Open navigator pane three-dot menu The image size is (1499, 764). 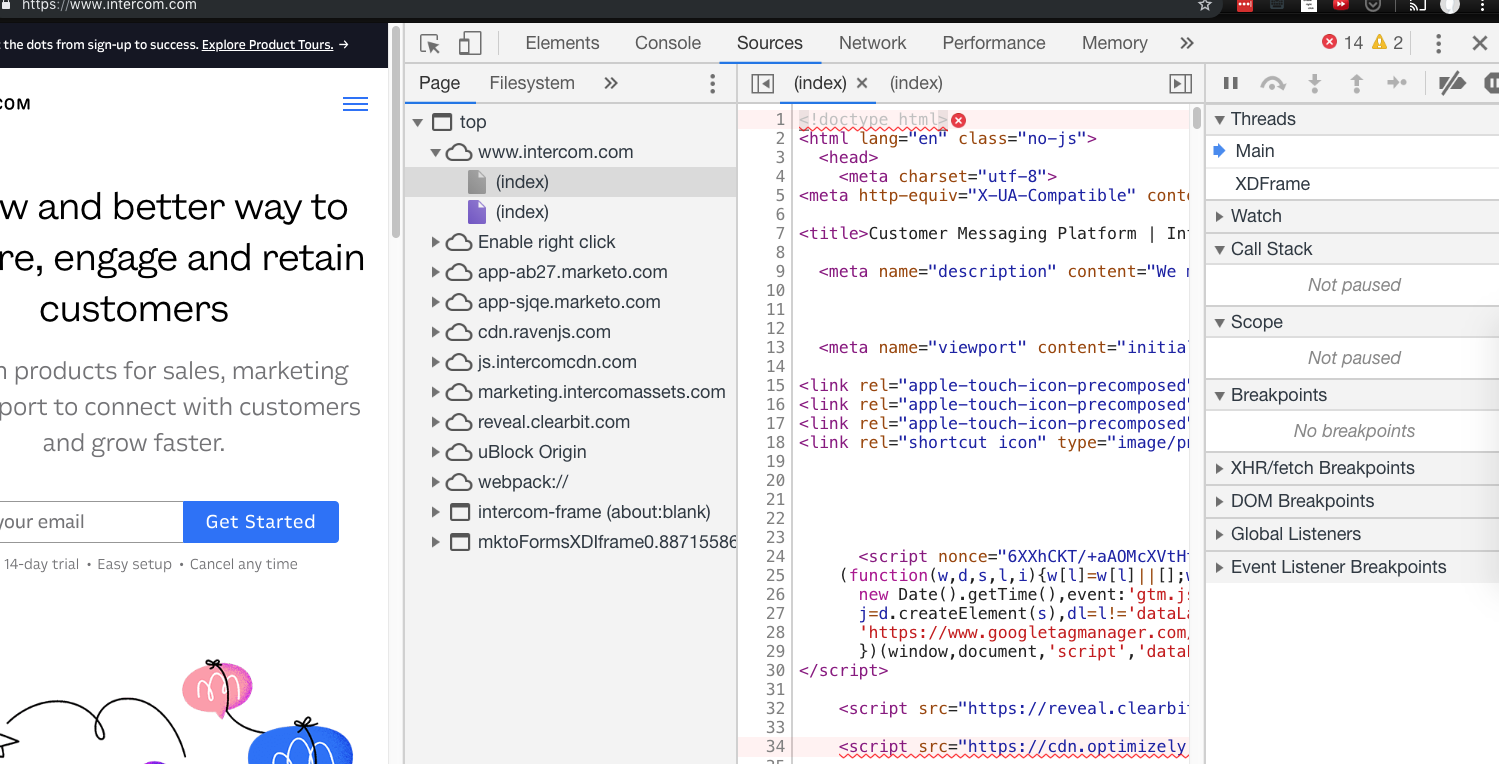pyautogui.click(x=713, y=83)
